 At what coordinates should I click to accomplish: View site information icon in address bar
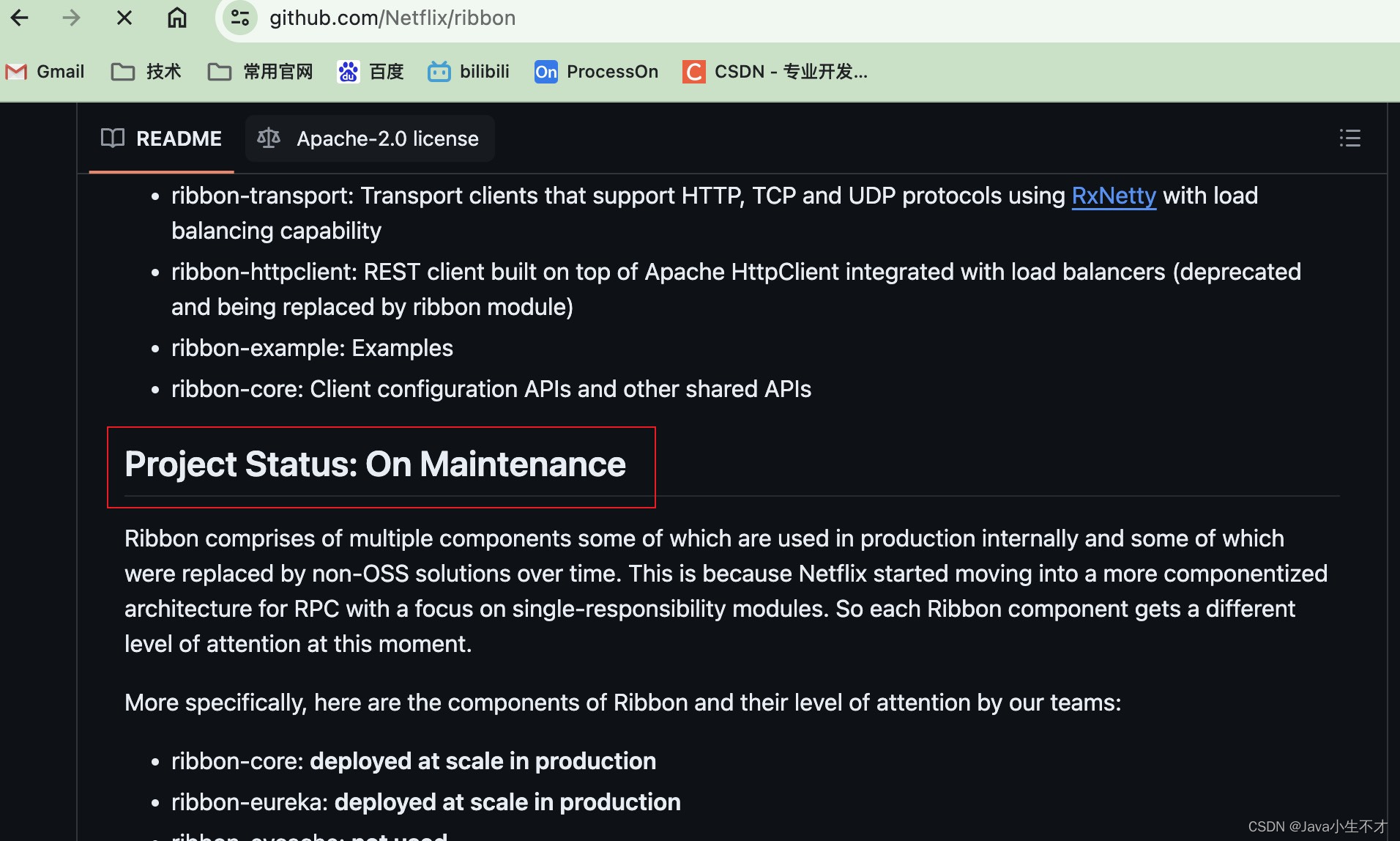[x=239, y=18]
